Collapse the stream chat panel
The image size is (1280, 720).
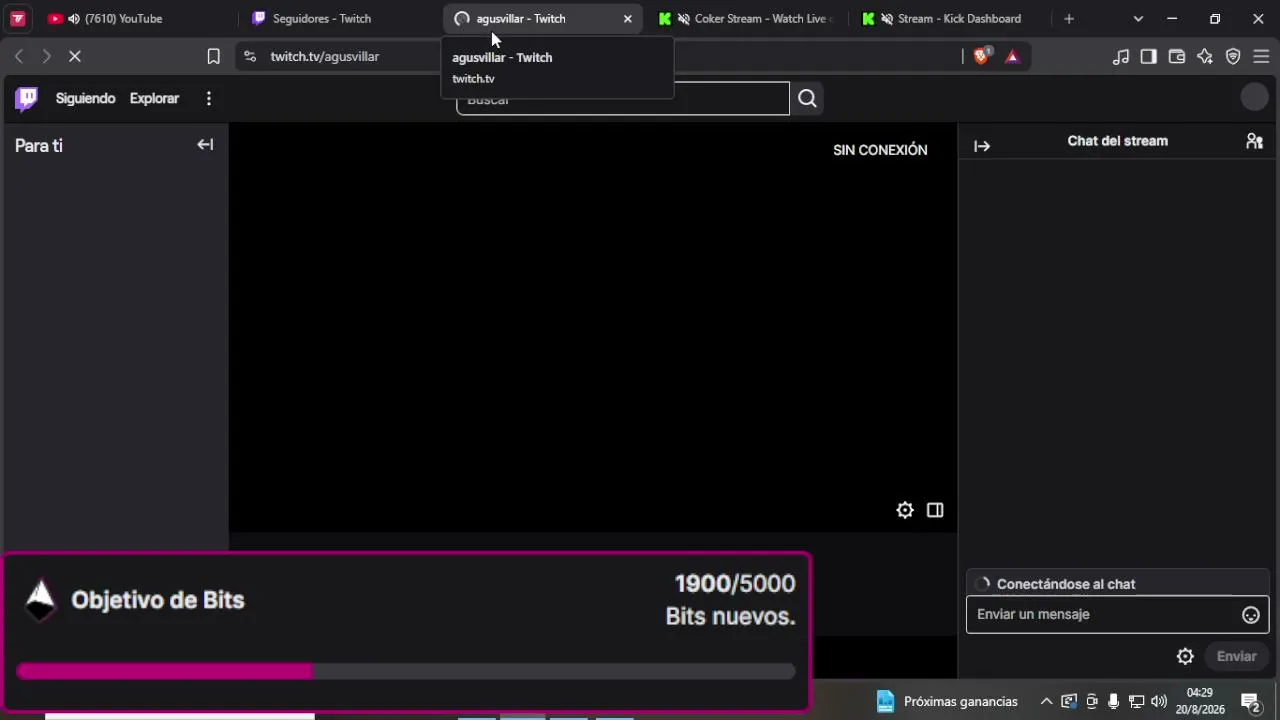click(982, 146)
